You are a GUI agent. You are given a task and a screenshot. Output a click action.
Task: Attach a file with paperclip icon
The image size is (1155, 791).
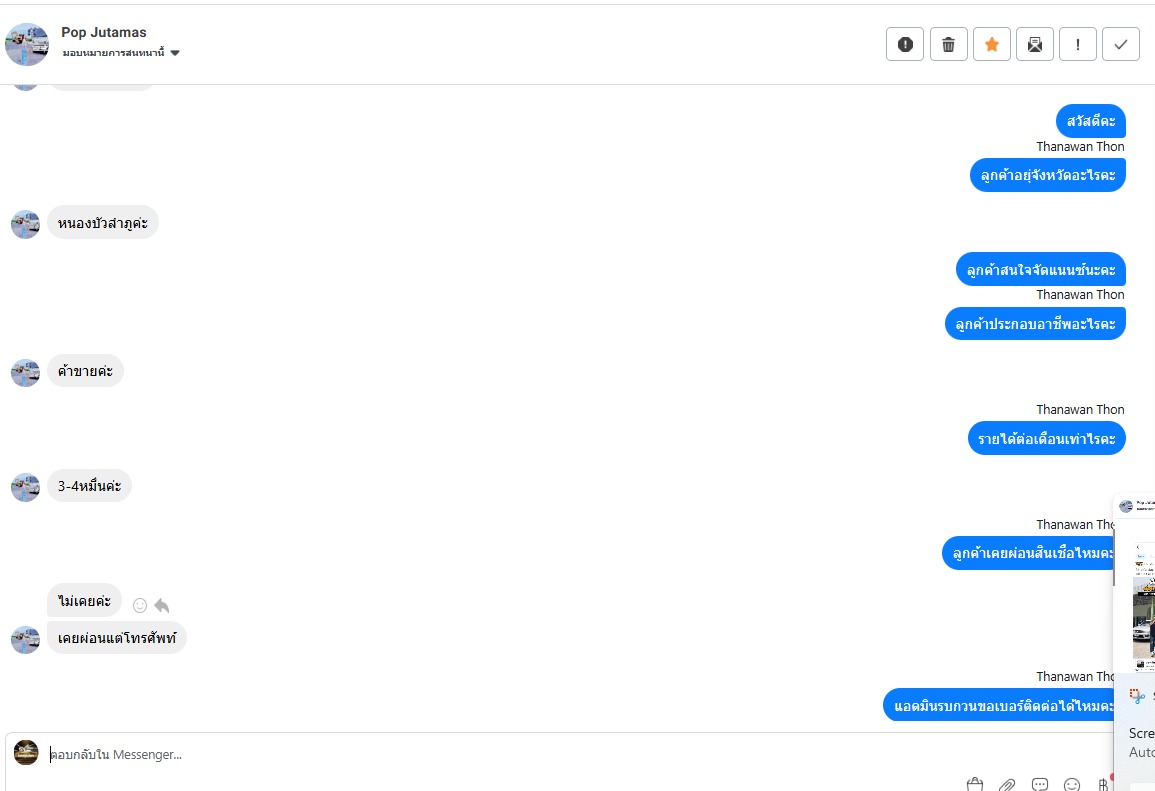point(1008,784)
